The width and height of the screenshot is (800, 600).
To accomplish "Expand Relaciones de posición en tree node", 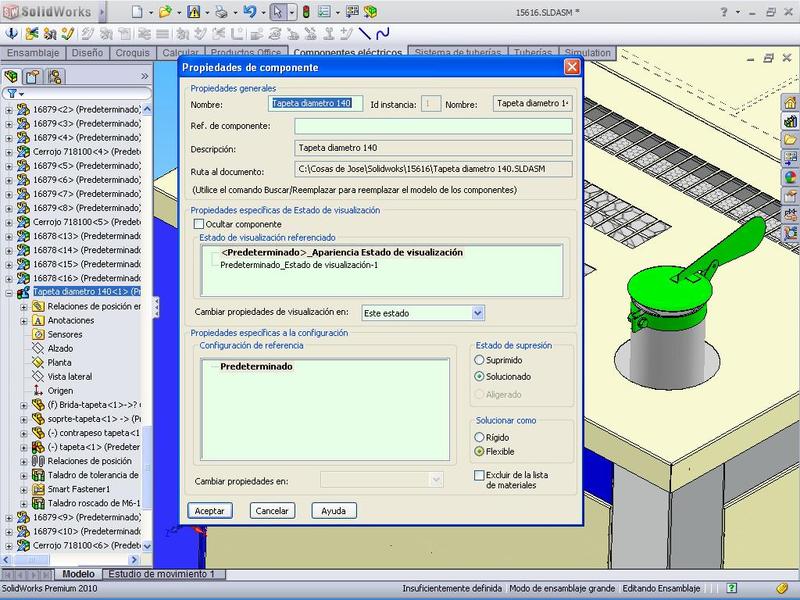I will click(x=23, y=307).
